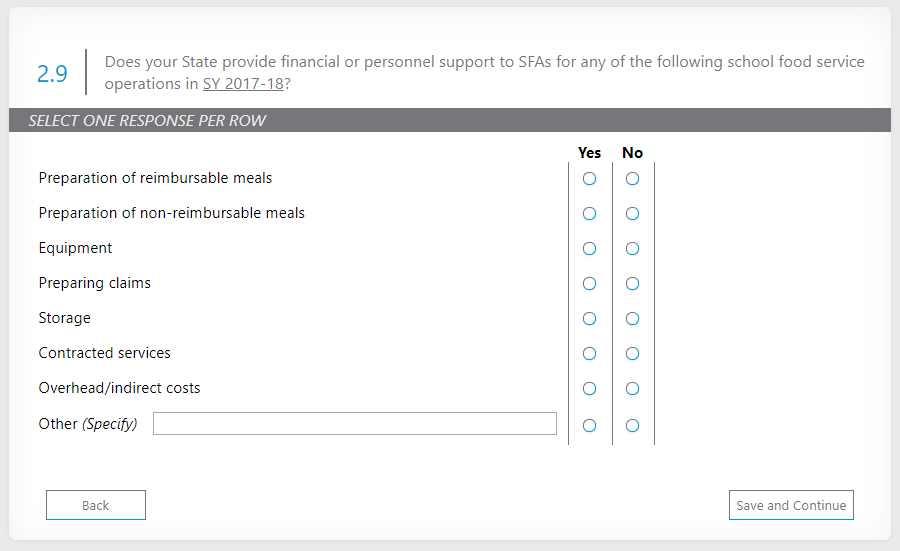Mark Yes for Equipment row

point(589,249)
